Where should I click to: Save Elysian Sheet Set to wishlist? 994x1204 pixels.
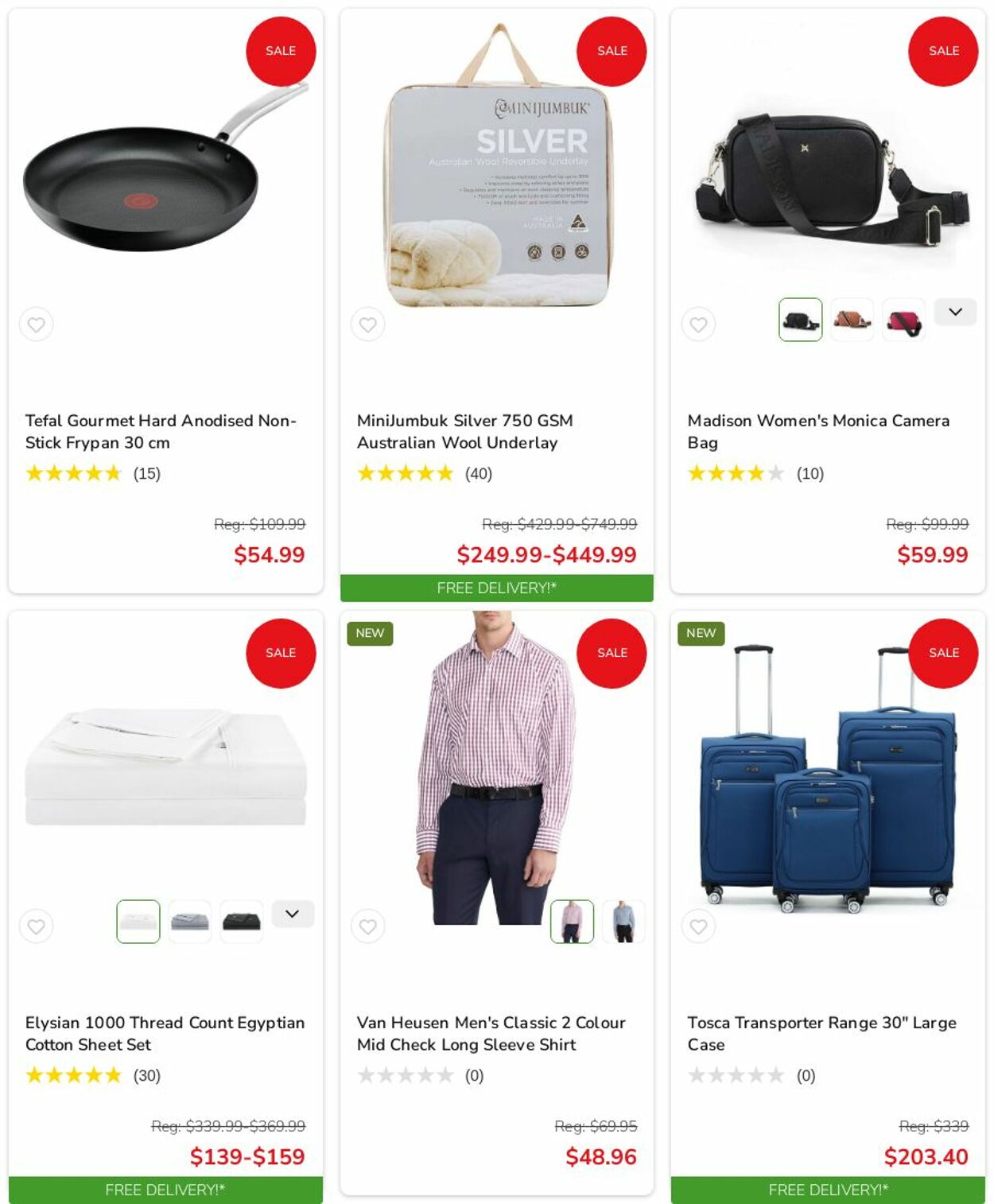tap(37, 926)
